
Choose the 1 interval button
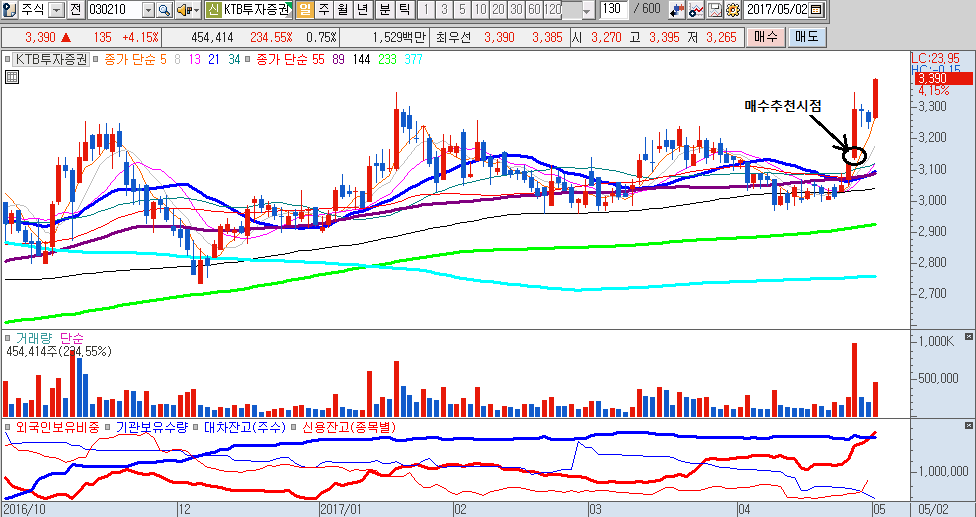point(425,10)
